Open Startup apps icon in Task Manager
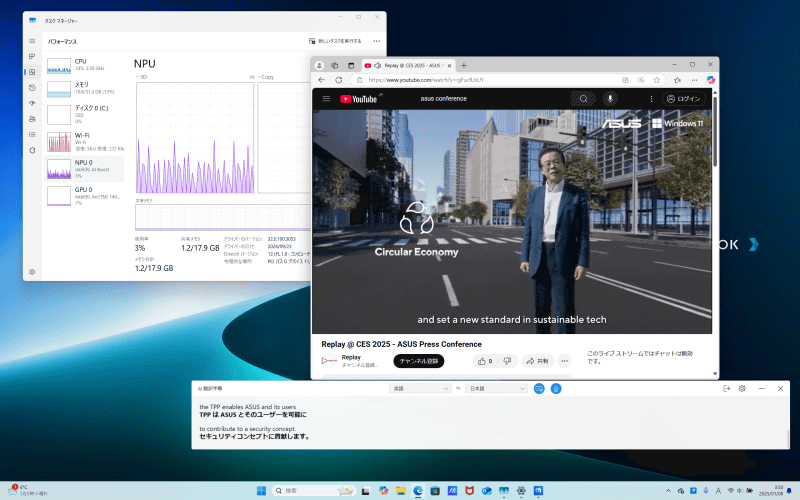 pyautogui.click(x=32, y=103)
